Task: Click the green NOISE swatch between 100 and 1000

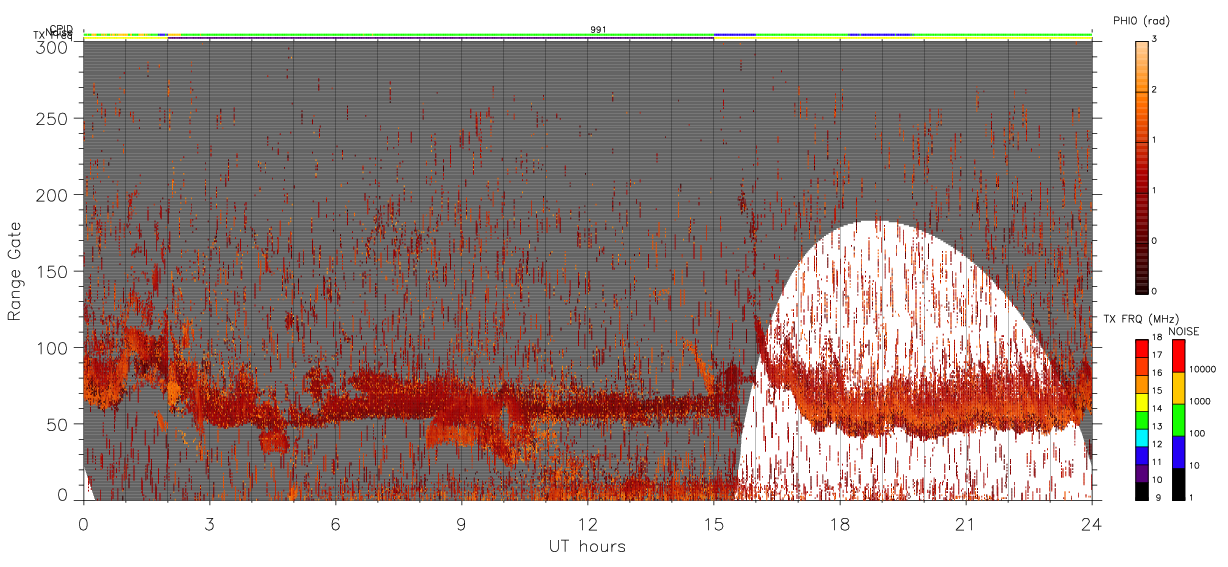Action: (x=1179, y=419)
